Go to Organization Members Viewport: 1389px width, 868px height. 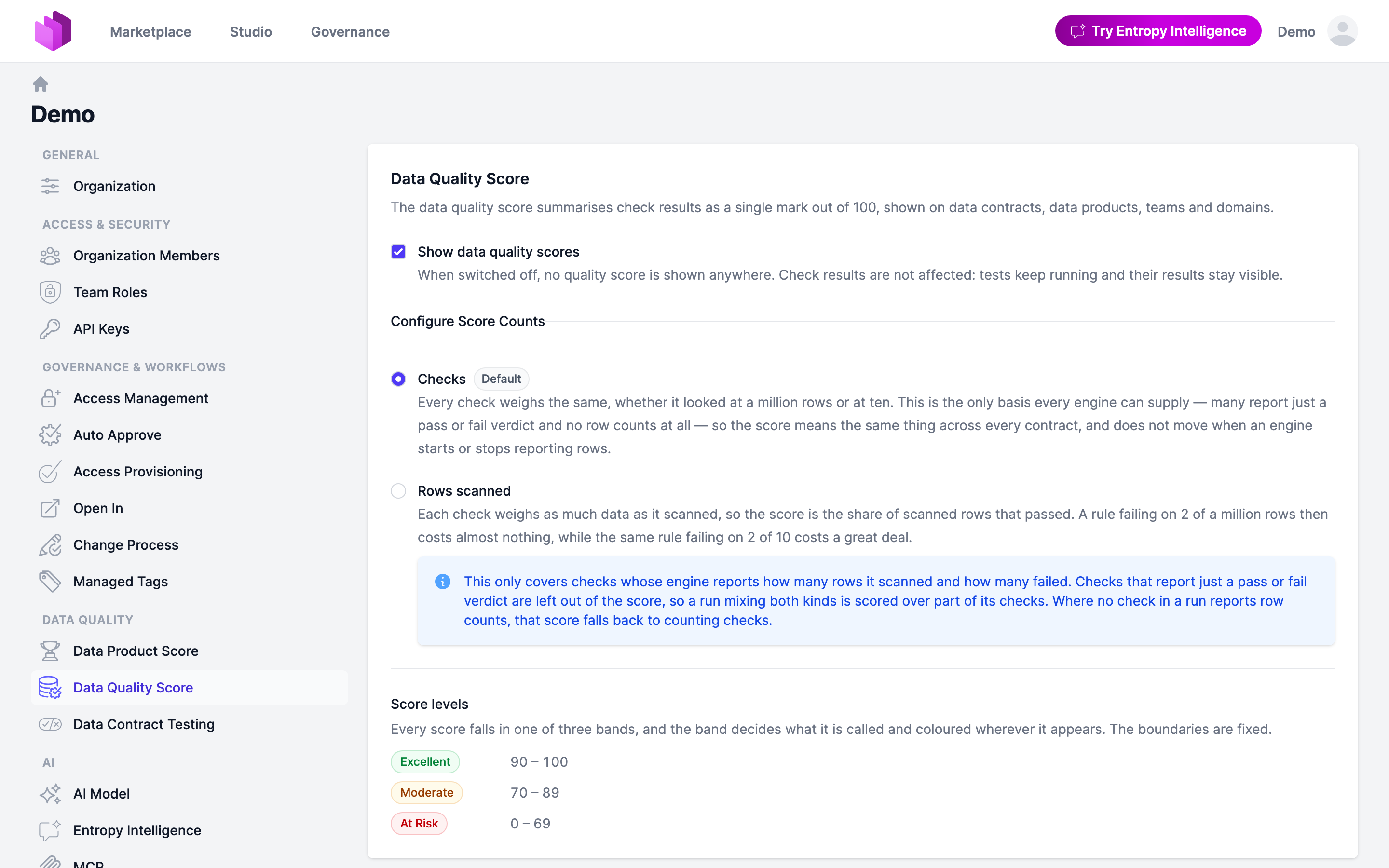click(x=190, y=256)
